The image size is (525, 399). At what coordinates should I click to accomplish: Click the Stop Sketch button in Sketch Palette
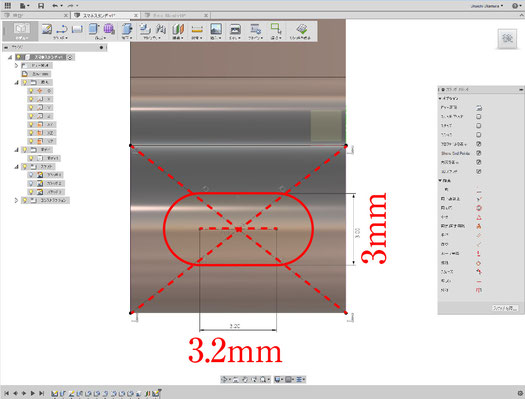pos(505,308)
